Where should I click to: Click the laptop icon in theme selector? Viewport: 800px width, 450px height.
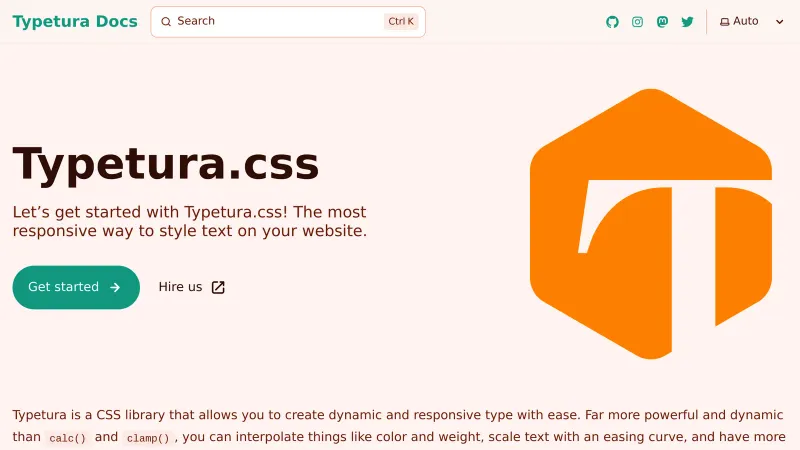pyautogui.click(x=724, y=21)
